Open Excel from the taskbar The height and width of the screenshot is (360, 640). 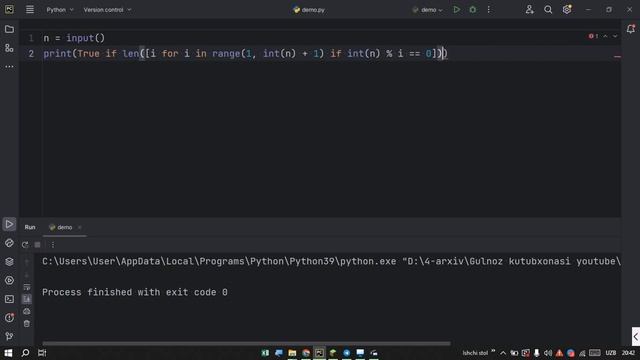265,353
